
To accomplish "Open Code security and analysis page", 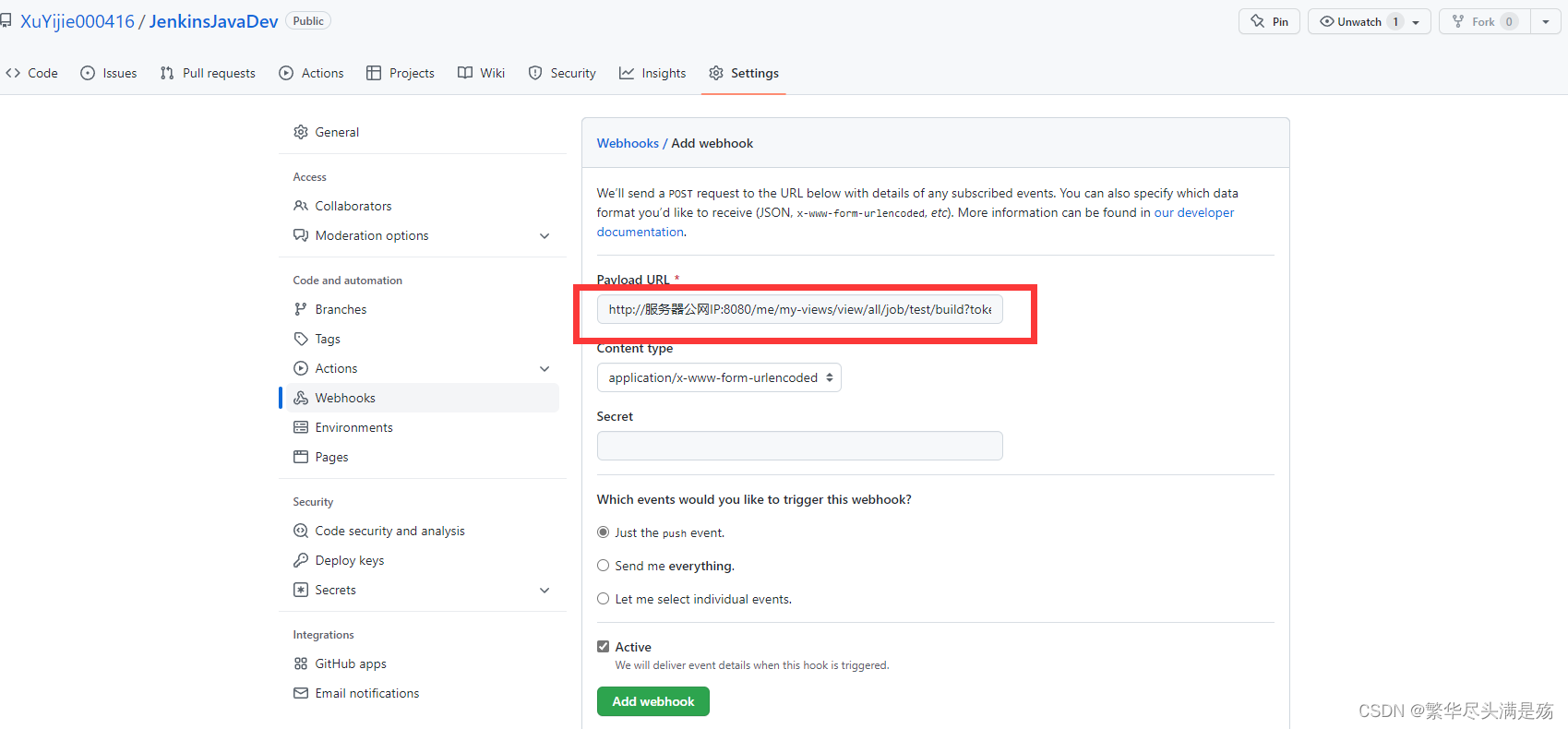I will click(x=423, y=531).
